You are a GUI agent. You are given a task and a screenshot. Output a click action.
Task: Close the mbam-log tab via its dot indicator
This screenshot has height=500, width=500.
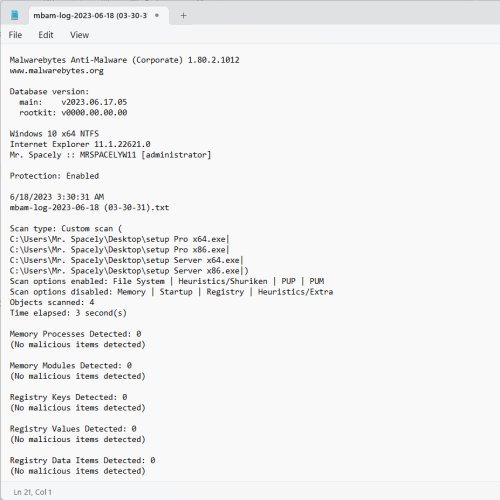pos(157,15)
